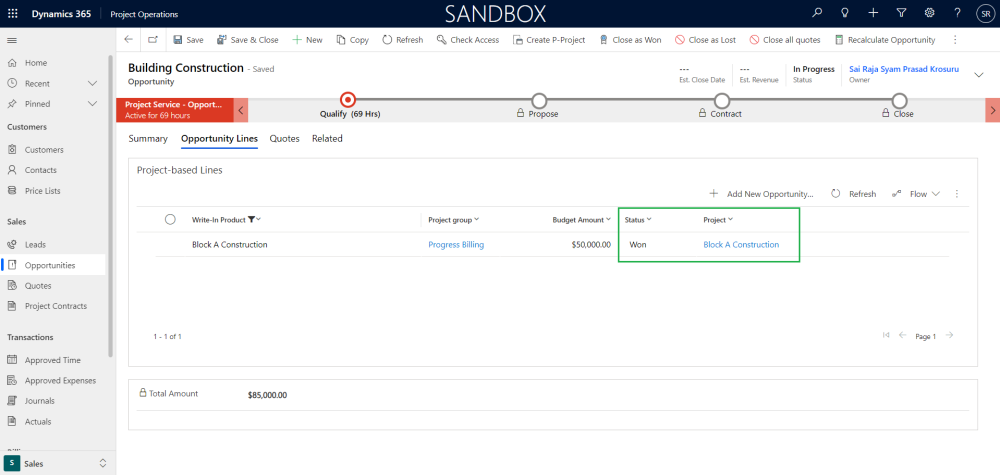This screenshot has width=1000, height=475.
Task: Switch to the Quotes tab
Action: coord(284,138)
